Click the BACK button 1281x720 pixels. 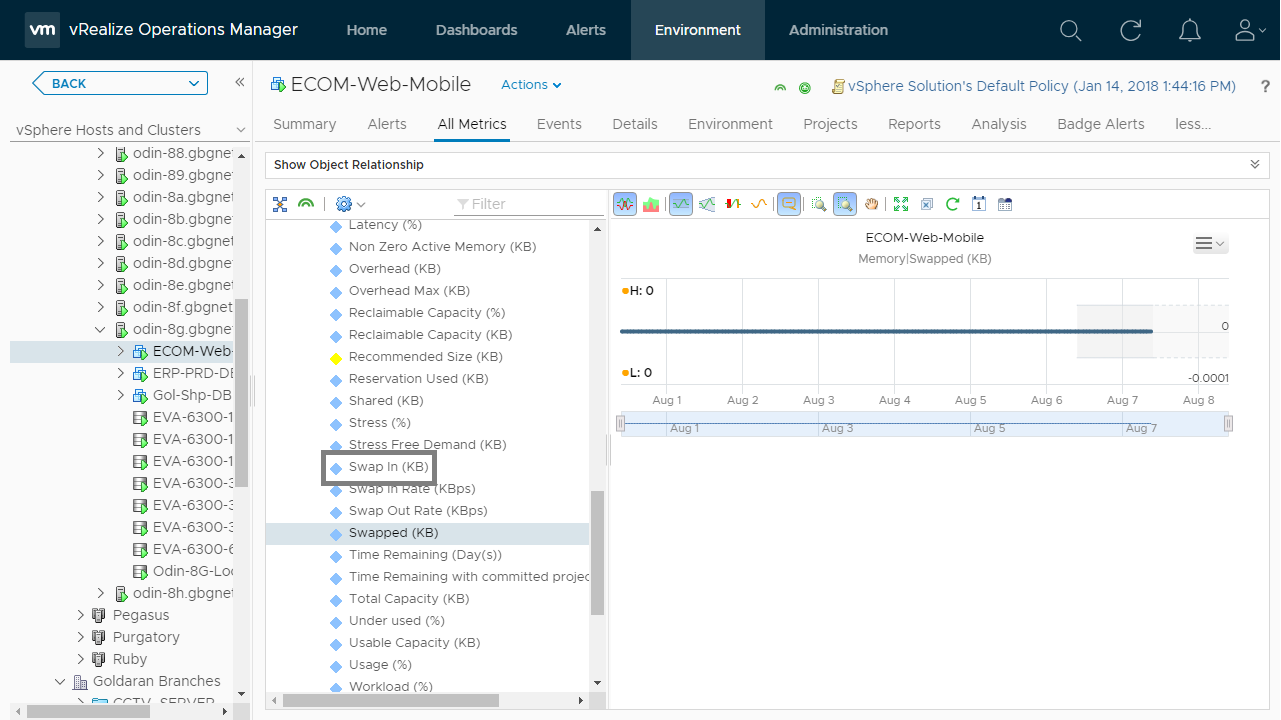point(120,83)
